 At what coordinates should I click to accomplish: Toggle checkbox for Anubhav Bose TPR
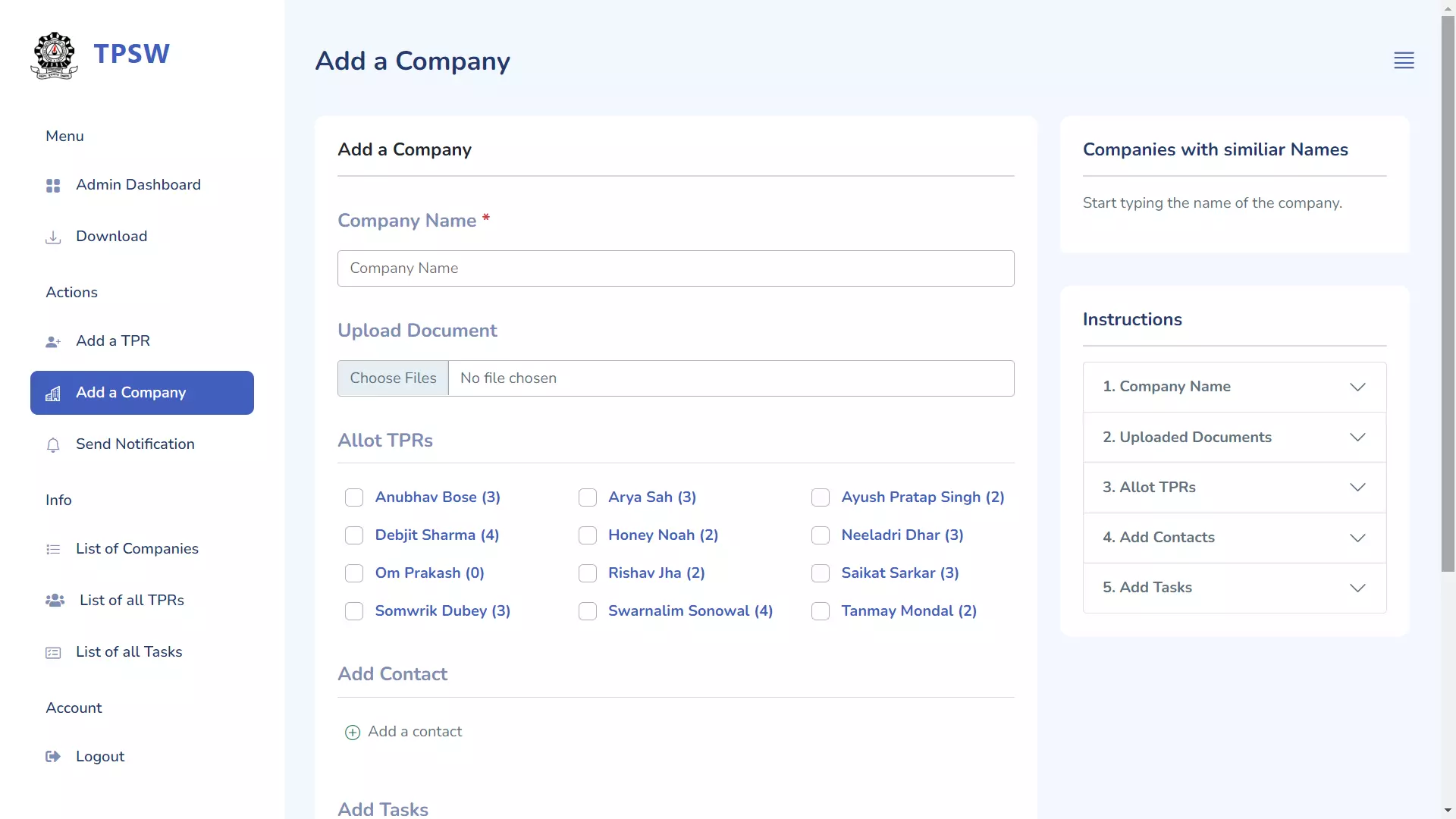coord(354,497)
